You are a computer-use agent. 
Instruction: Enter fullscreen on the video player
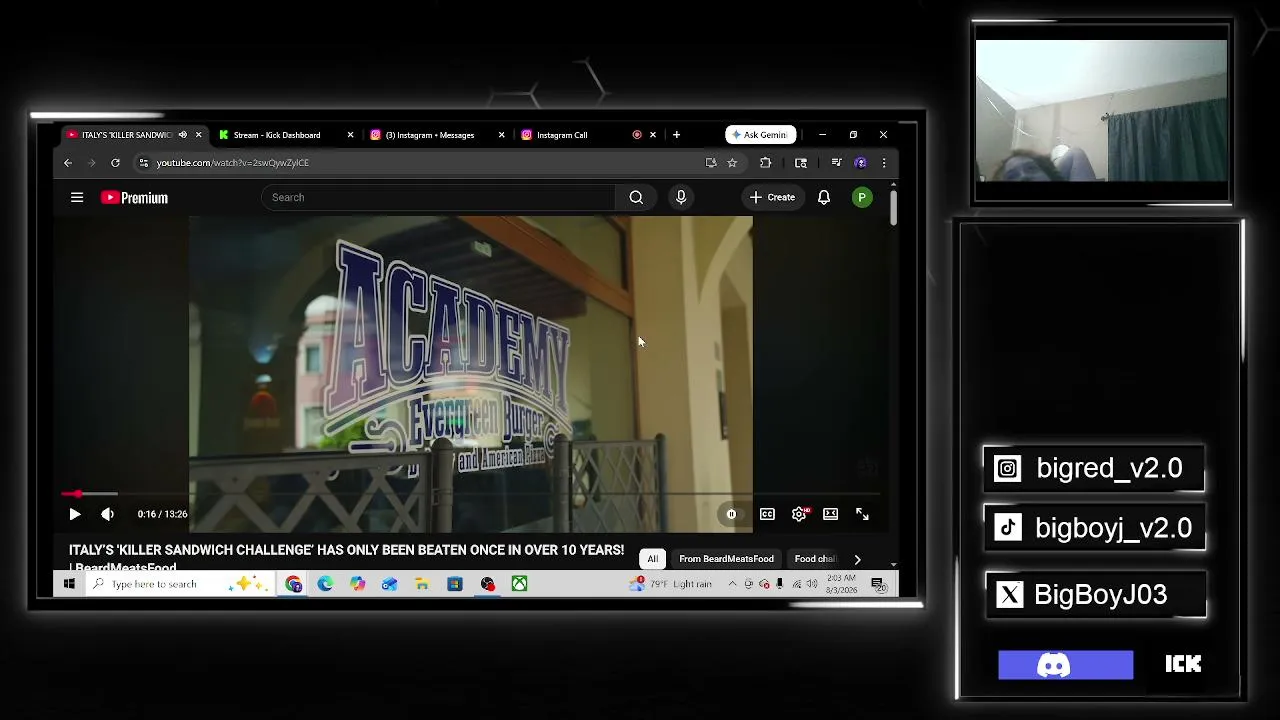point(862,514)
